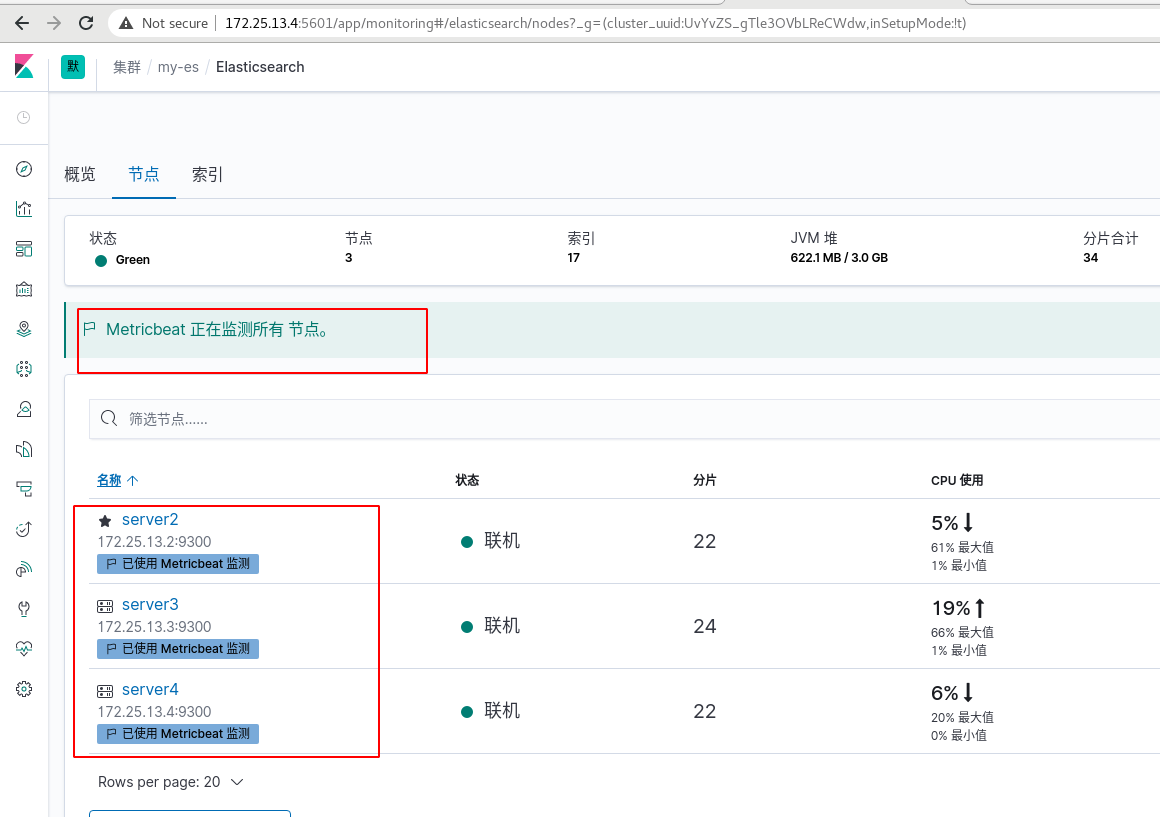Screen dimensions: 1160x817
Task: Click the node icon beside server3
Action: [105, 606]
